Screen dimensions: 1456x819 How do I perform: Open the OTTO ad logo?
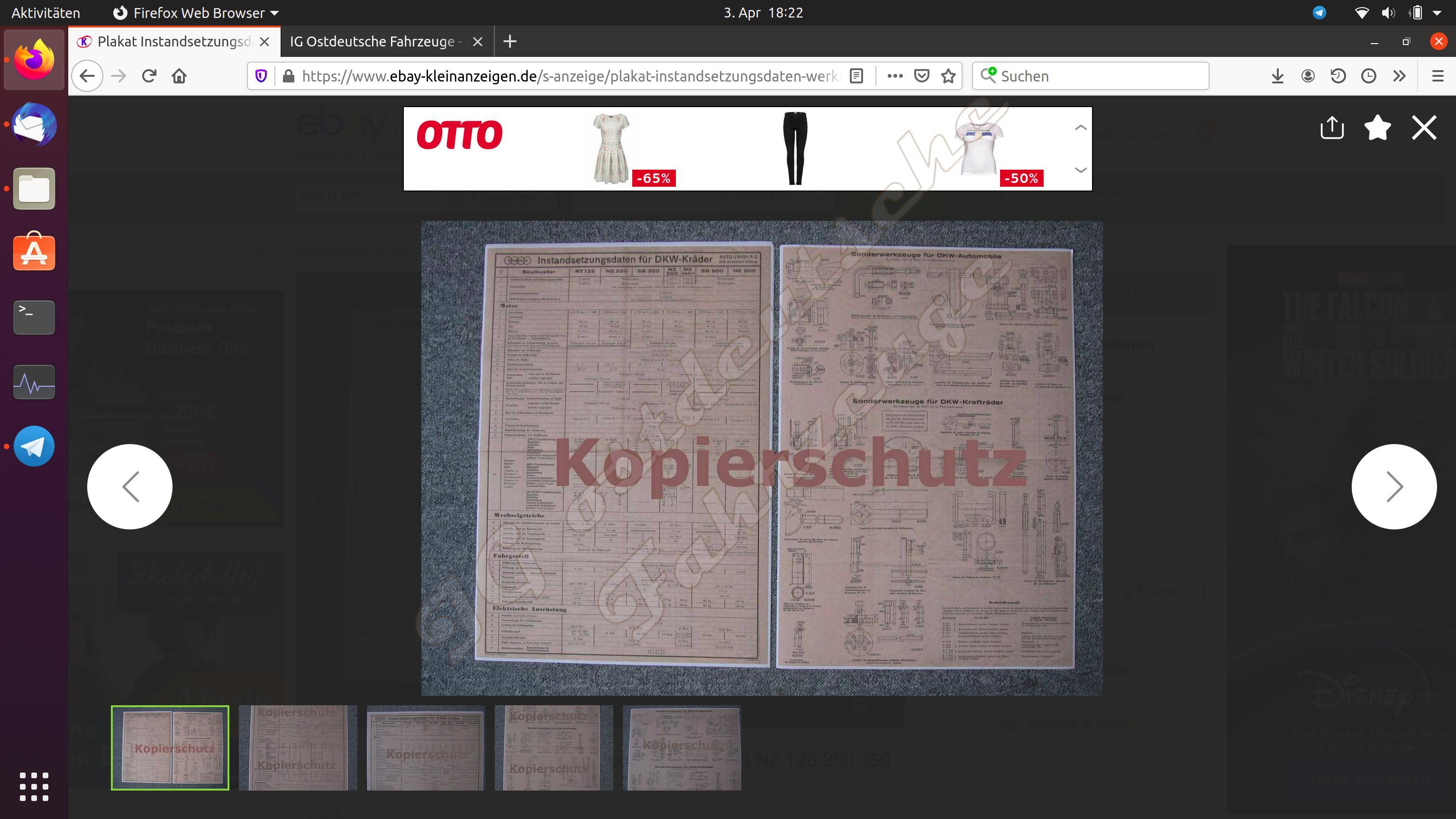click(x=459, y=135)
